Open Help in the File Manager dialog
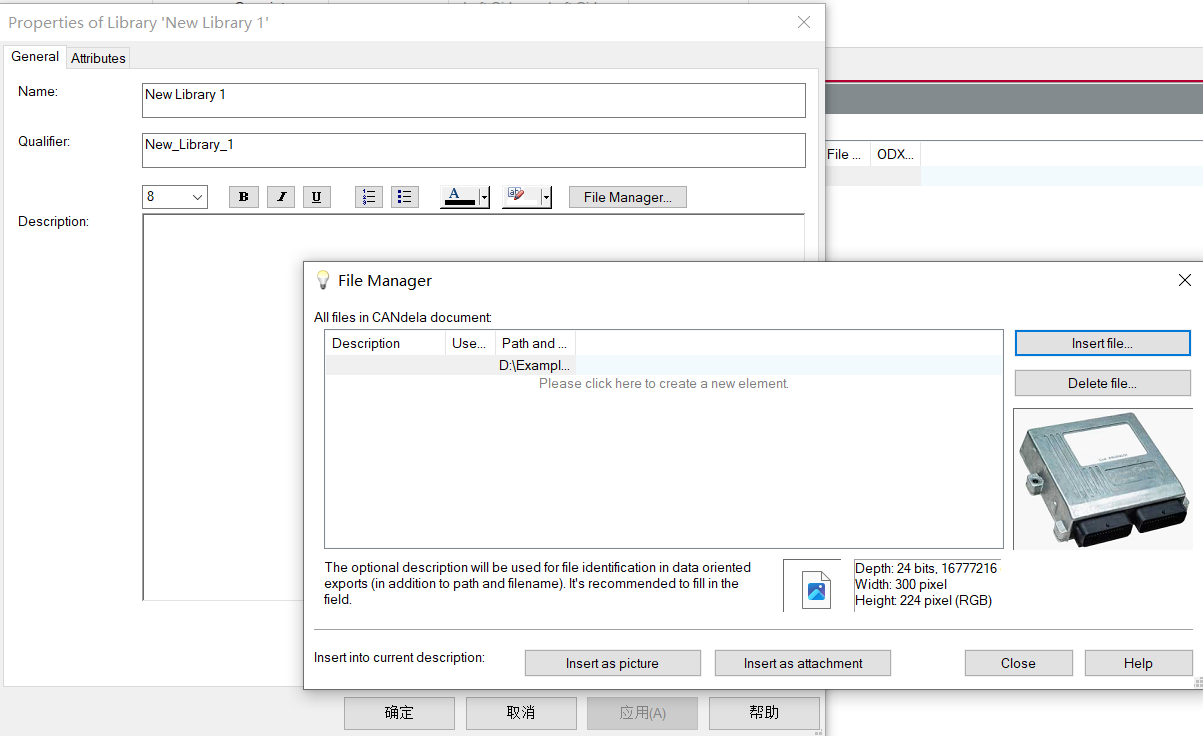 pyautogui.click(x=1138, y=663)
